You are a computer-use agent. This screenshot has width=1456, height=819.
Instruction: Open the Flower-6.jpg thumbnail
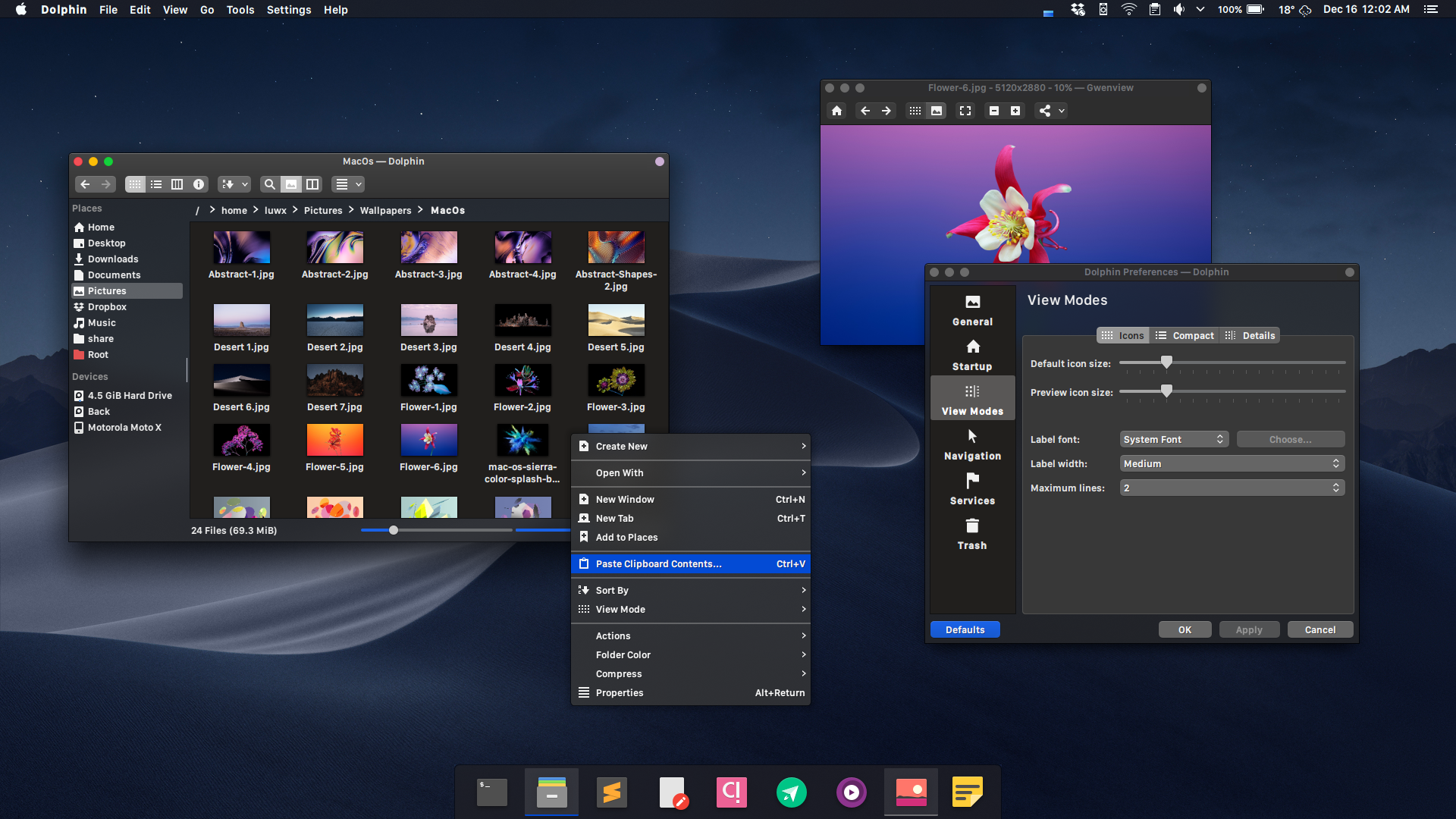point(428,441)
